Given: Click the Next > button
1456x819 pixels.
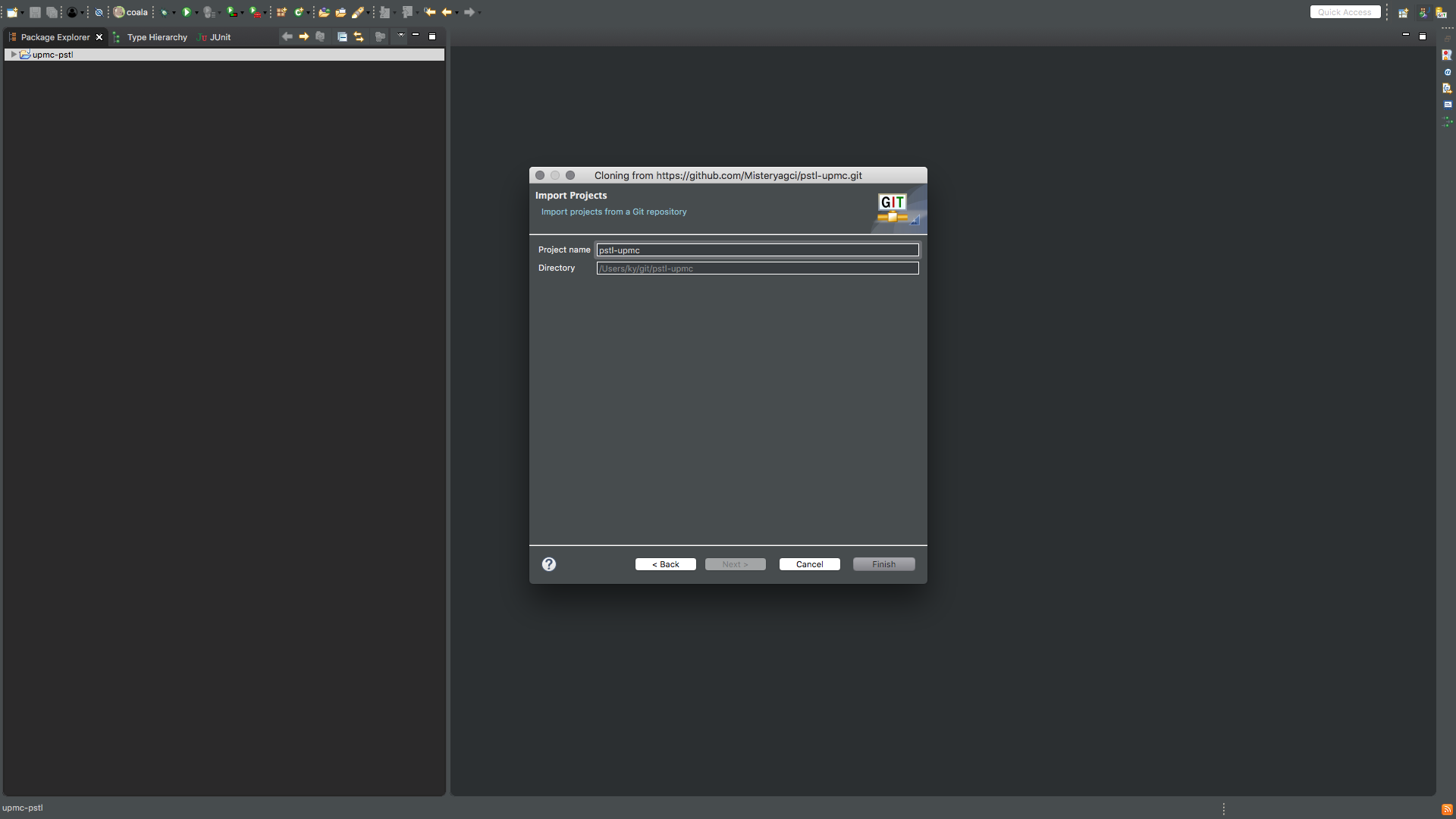Looking at the screenshot, I should click(x=735, y=564).
